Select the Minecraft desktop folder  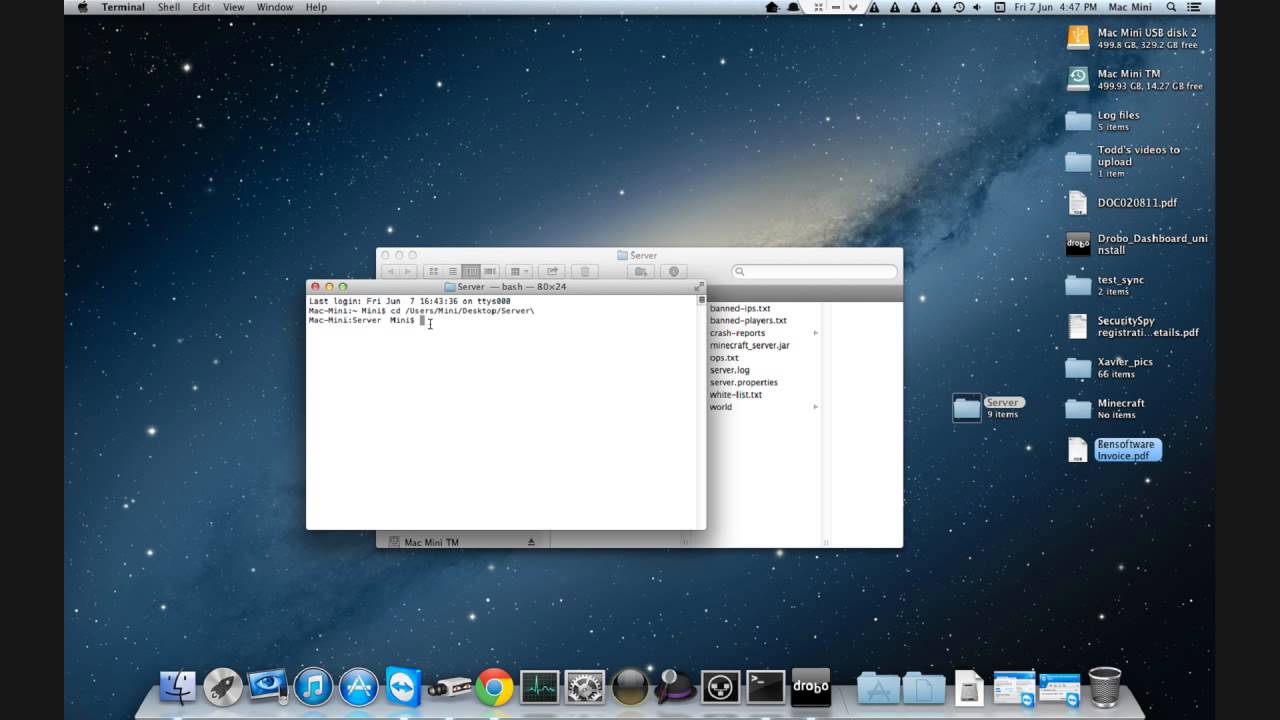pyautogui.click(x=1106, y=408)
